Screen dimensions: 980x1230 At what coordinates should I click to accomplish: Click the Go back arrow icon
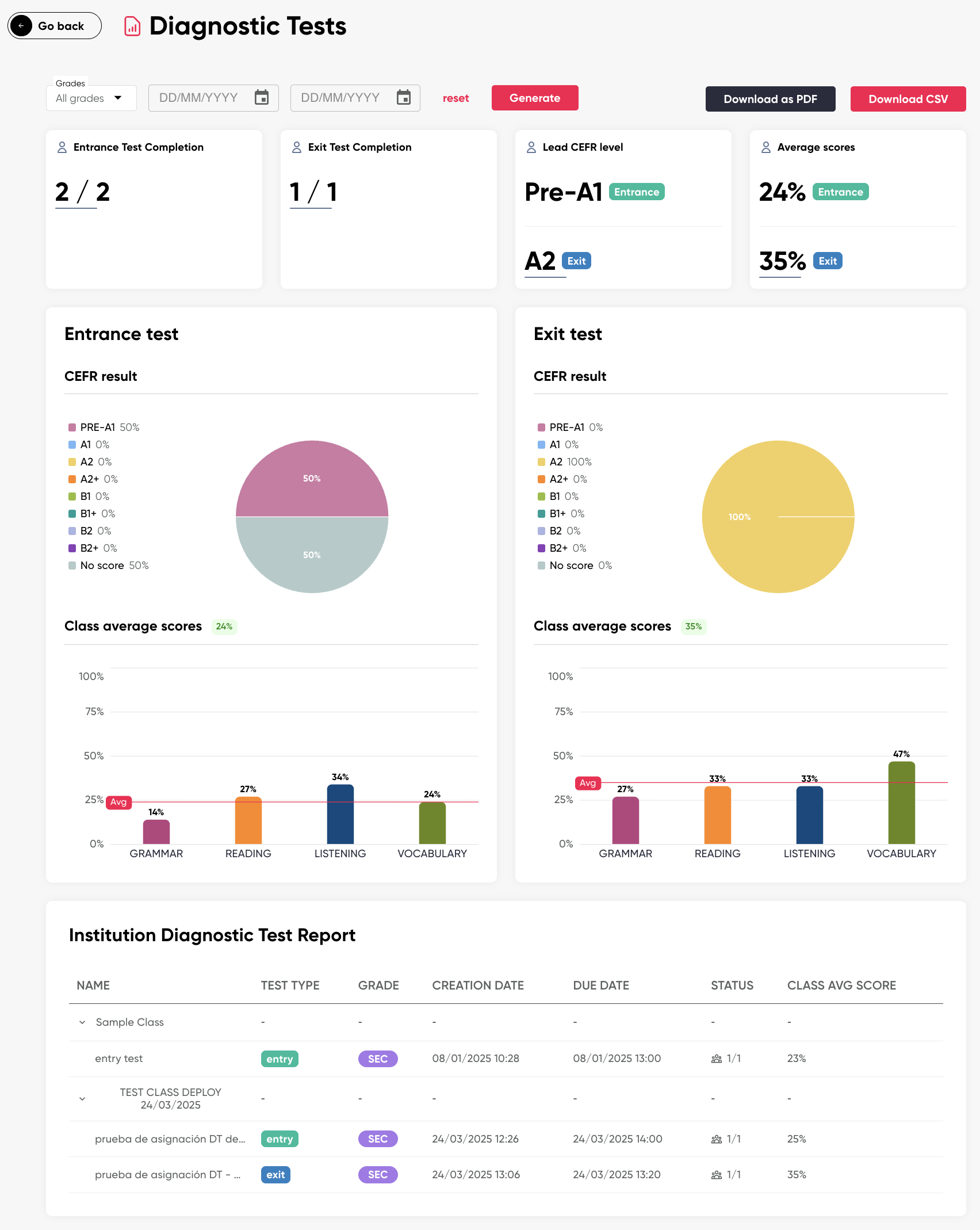click(x=21, y=26)
